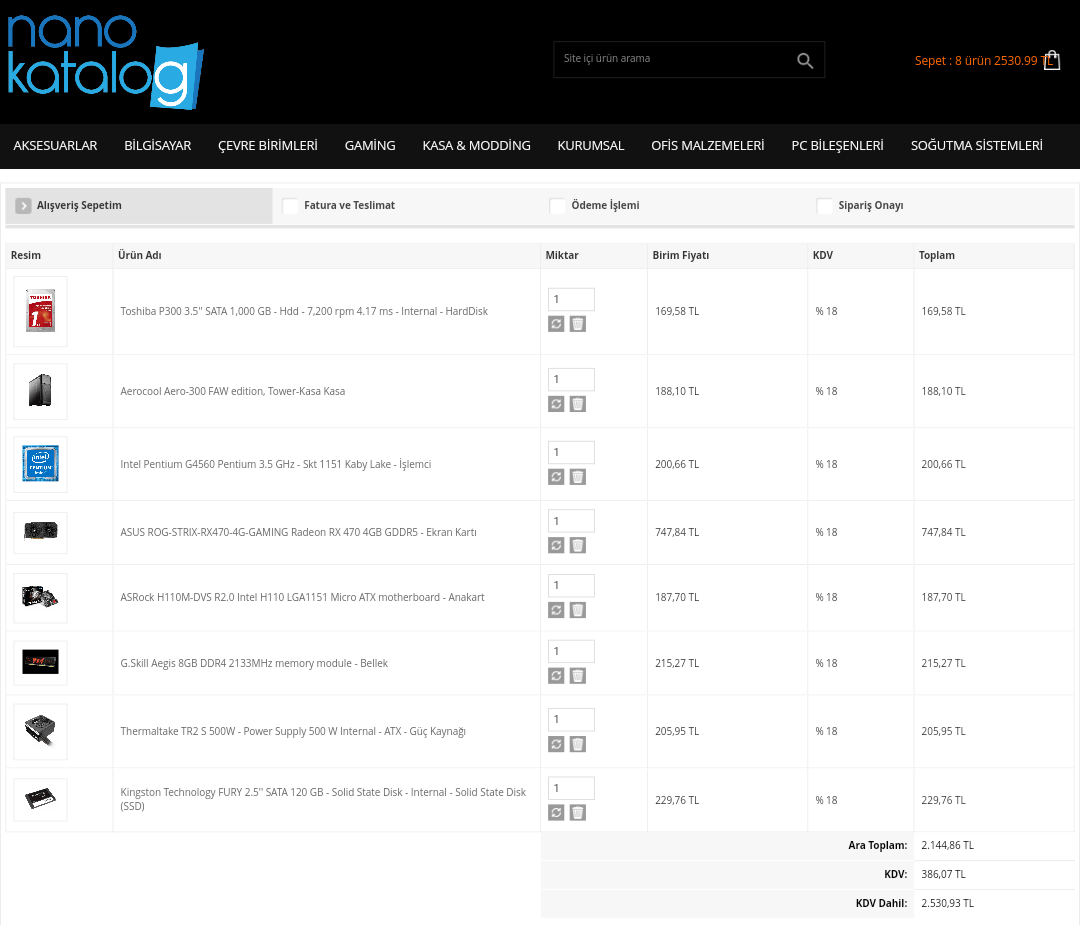Image resolution: width=1080 pixels, height=925 pixels.
Task: Open the AKSESUARLAR menu
Action: click(x=55, y=145)
